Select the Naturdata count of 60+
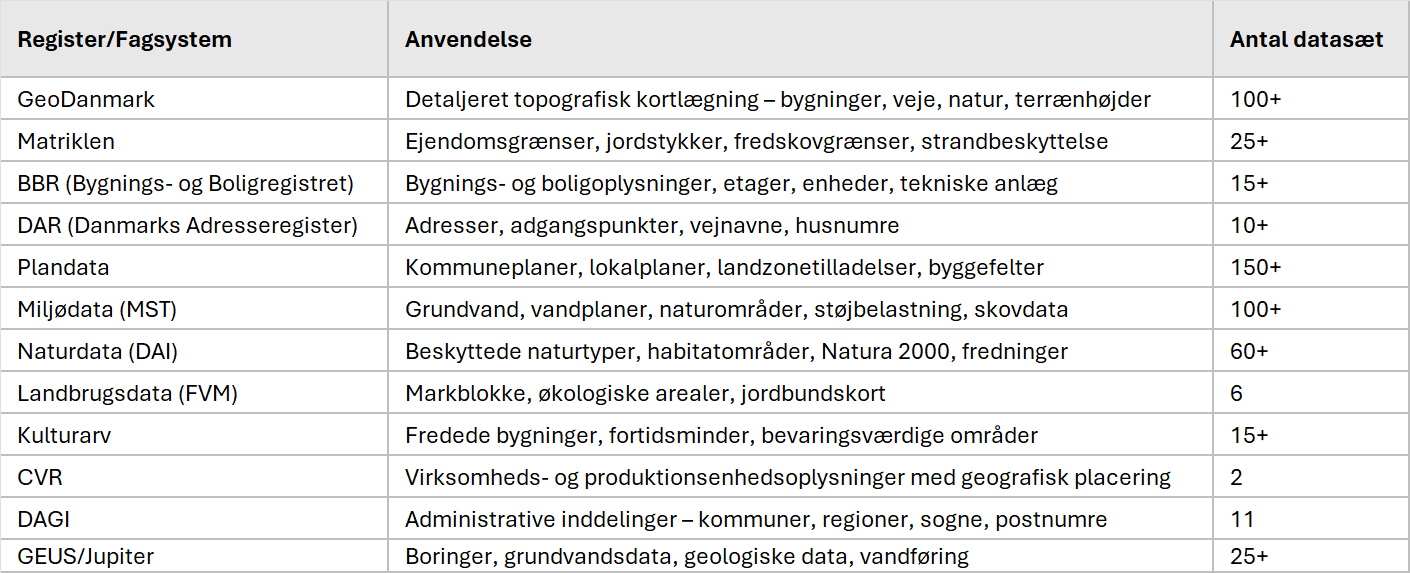The height and width of the screenshot is (573, 1410). tap(1250, 352)
